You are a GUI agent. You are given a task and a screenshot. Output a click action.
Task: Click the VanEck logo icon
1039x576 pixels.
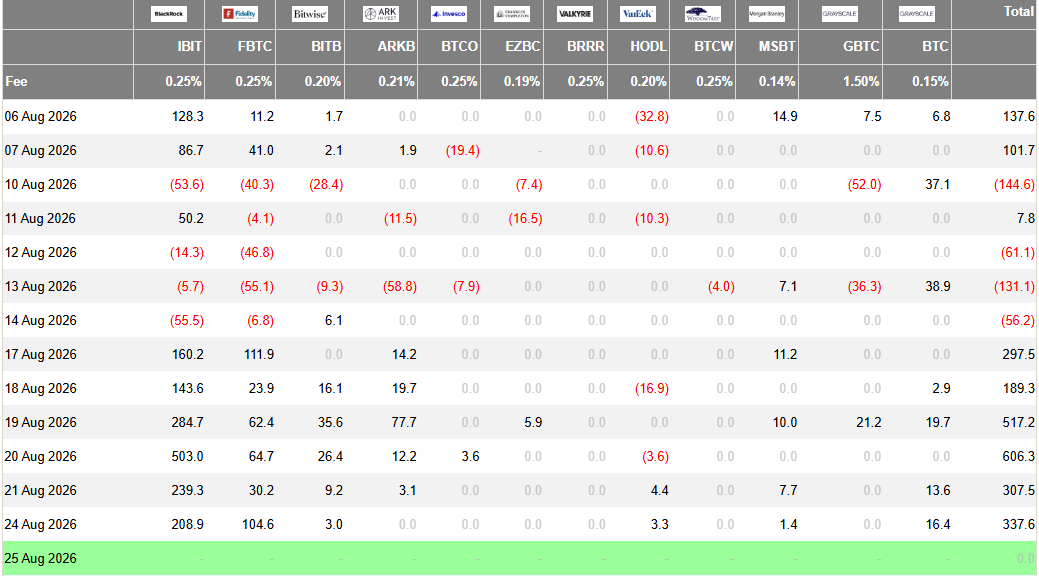638,14
